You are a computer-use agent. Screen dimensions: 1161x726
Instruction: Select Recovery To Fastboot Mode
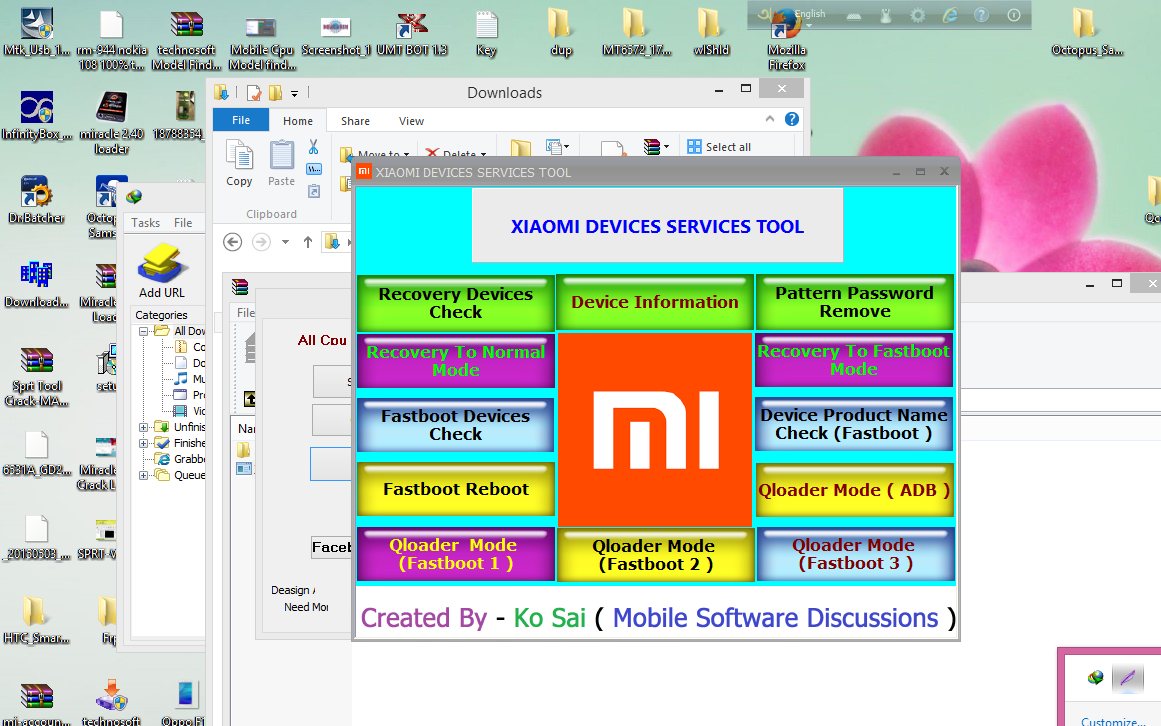click(x=854, y=360)
